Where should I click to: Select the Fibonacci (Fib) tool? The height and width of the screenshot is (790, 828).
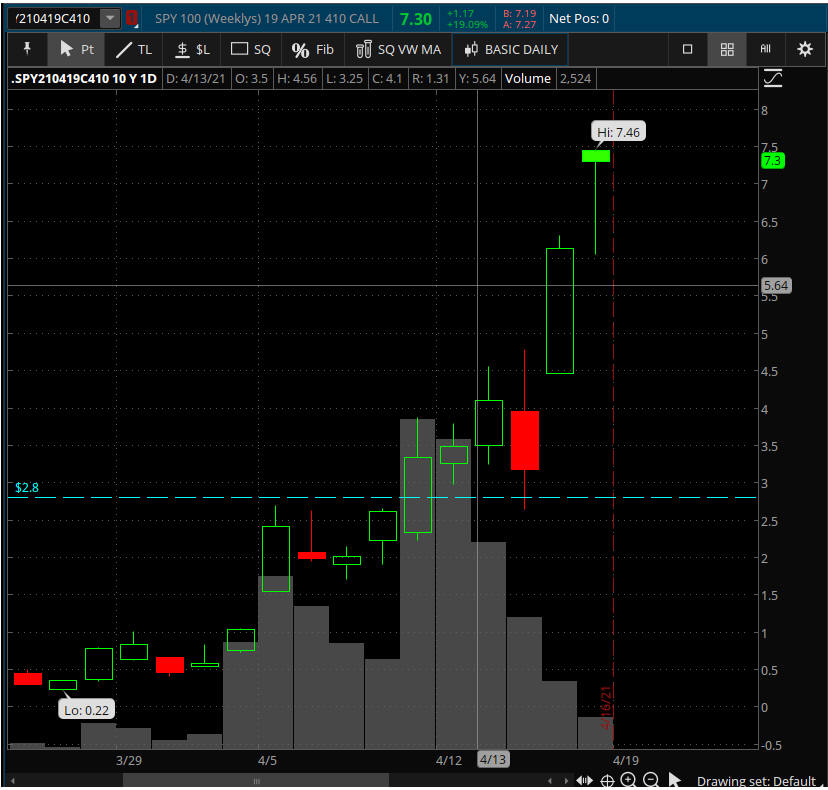tap(312, 49)
